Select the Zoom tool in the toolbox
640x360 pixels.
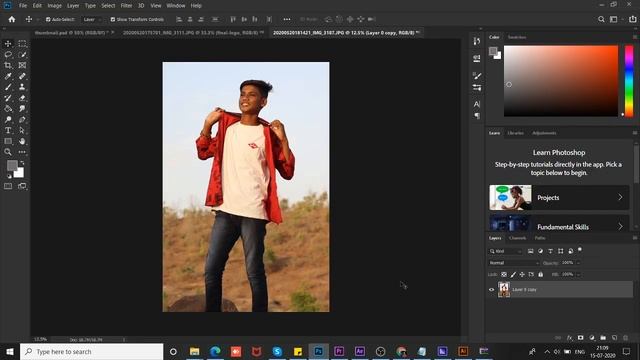tap(8, 152)
